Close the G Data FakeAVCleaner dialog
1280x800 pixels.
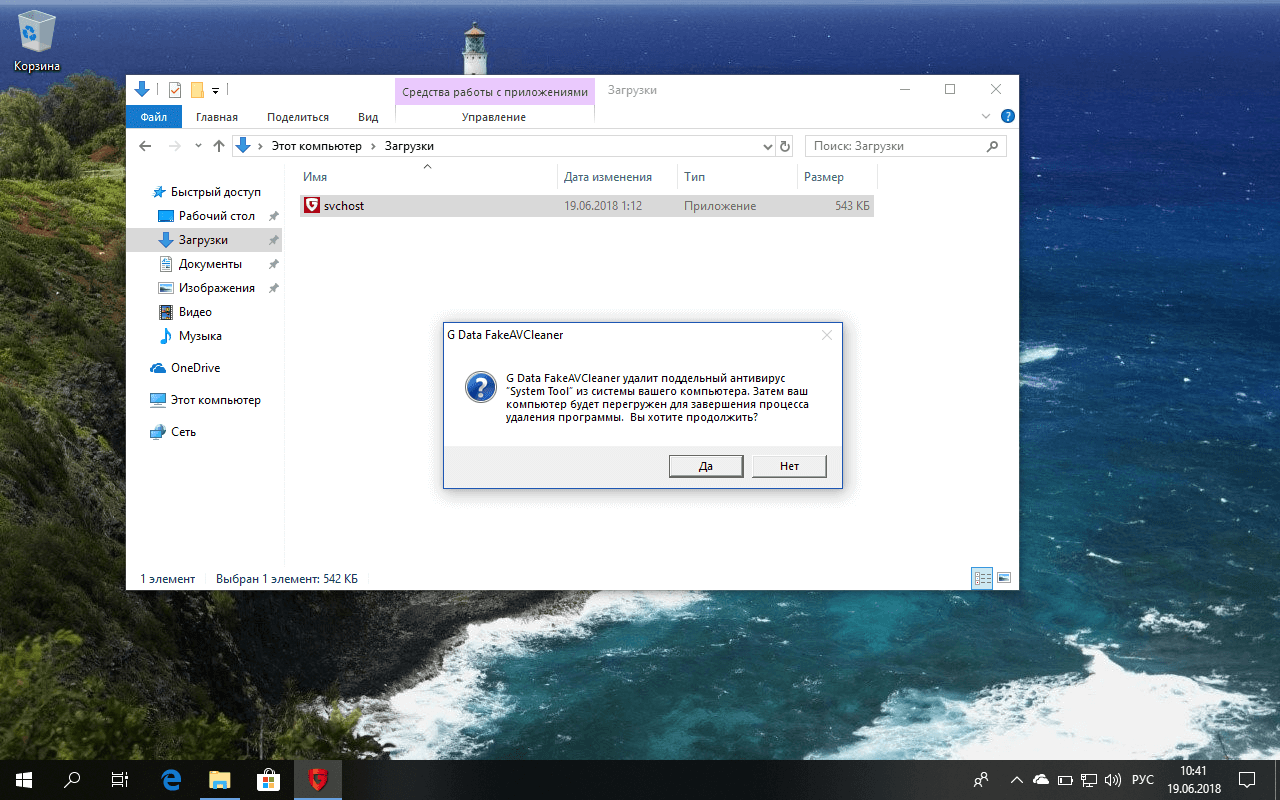tap(827, 335)
